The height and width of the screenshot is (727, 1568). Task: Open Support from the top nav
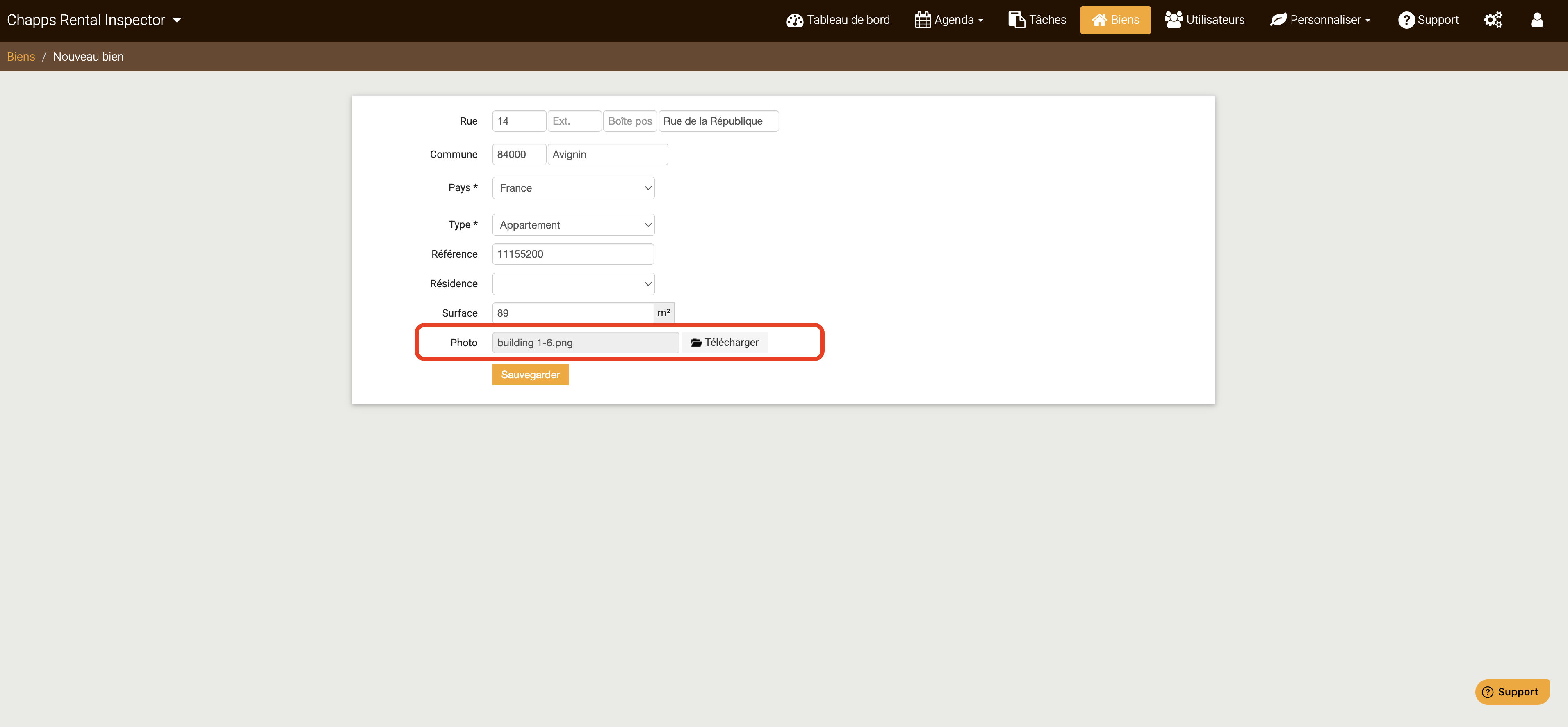click(x=1428, y=20)
